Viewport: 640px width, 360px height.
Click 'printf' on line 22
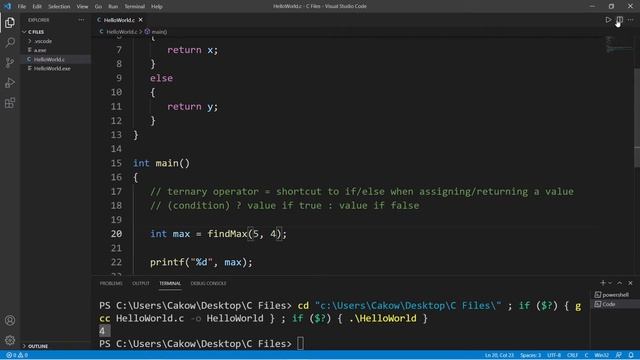click(x=167, y=262)
